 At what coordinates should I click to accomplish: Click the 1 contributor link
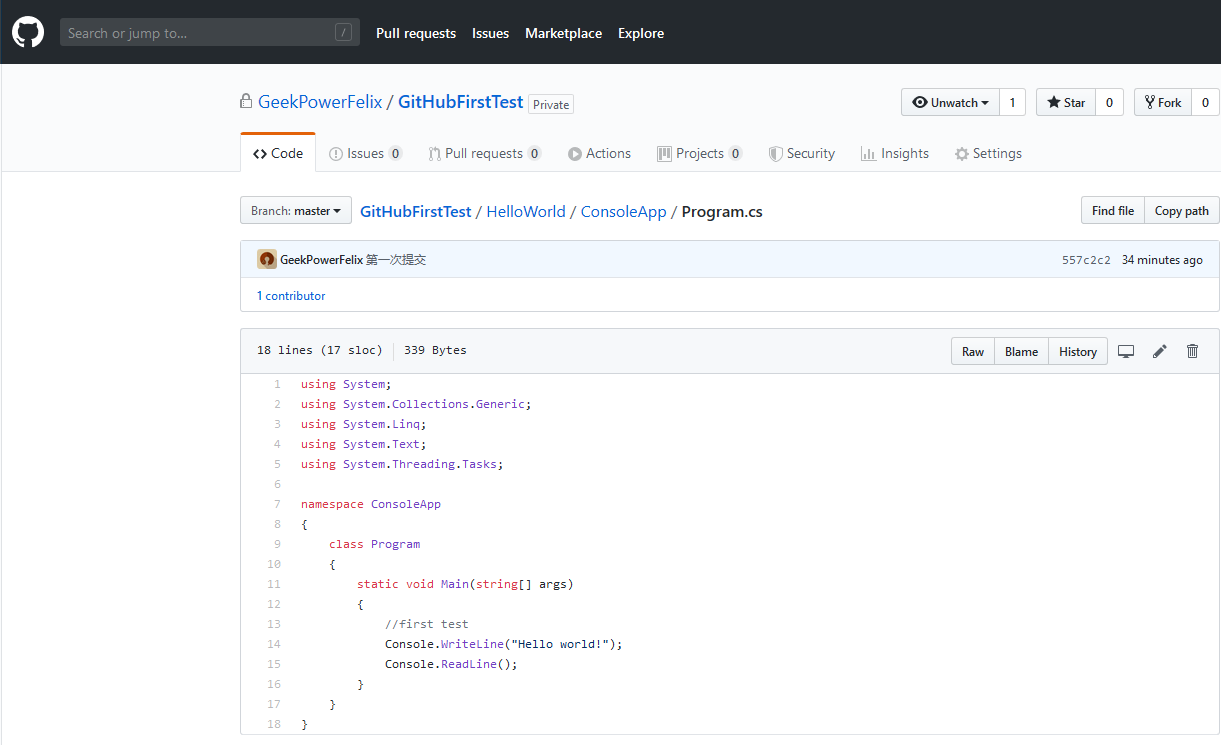click(x=291, y=296)
